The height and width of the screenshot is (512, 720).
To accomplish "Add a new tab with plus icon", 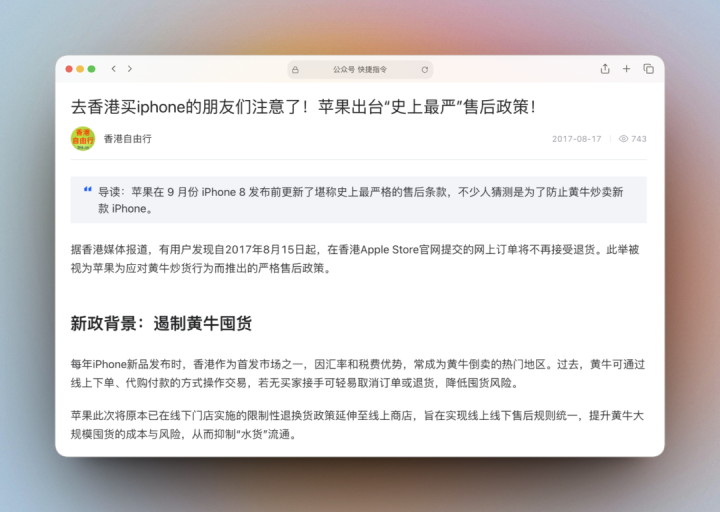I will [x=626, y=69].
